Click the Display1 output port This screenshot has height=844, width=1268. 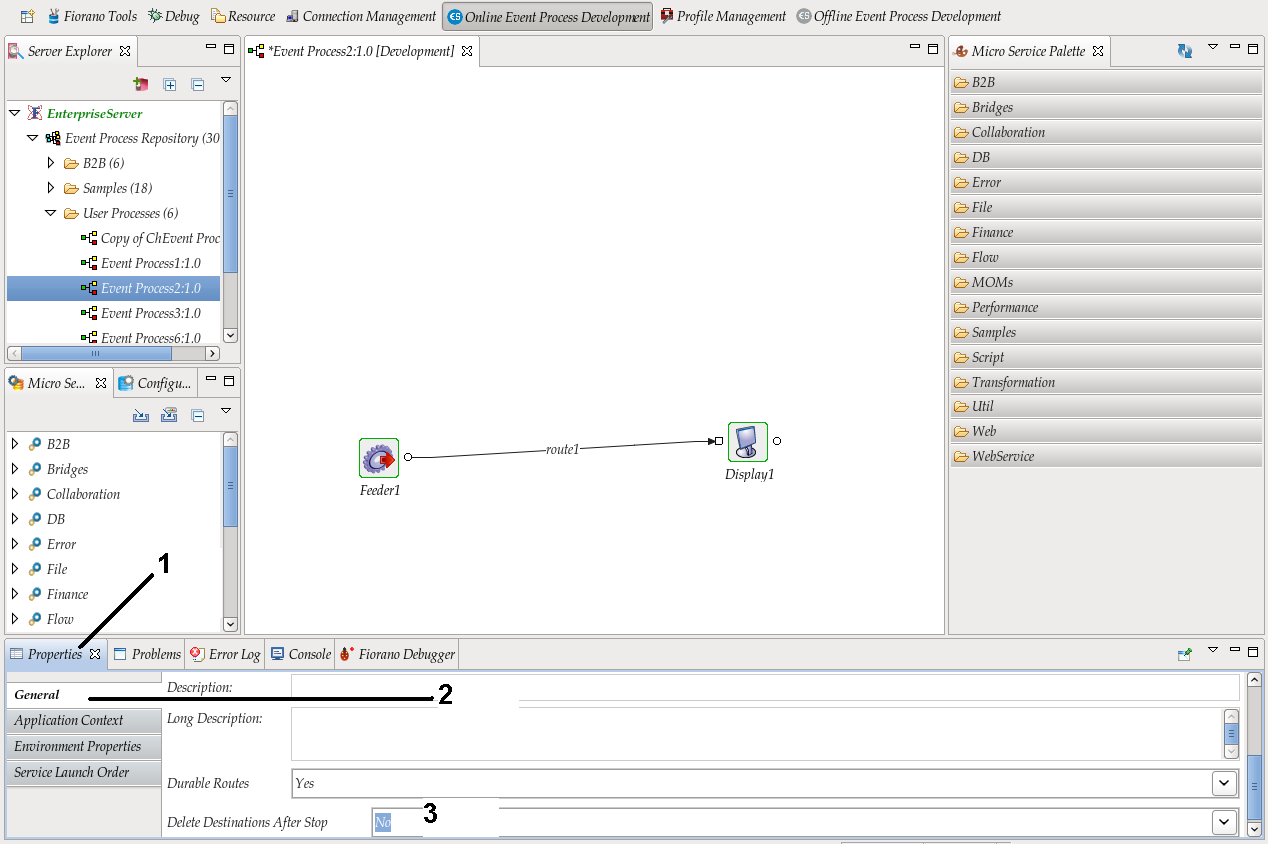click(777, 440)
